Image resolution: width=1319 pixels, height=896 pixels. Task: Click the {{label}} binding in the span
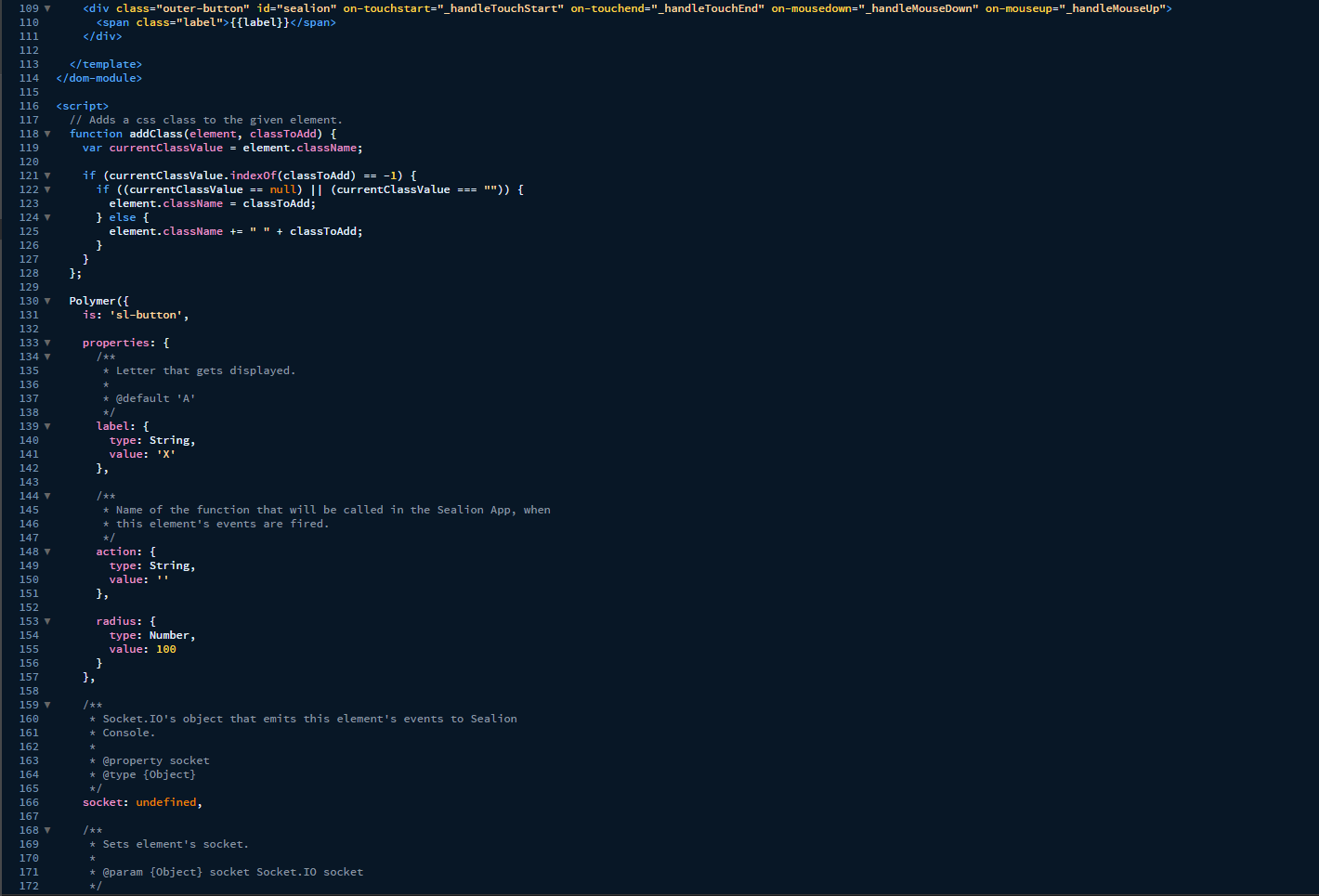[260, 22]
